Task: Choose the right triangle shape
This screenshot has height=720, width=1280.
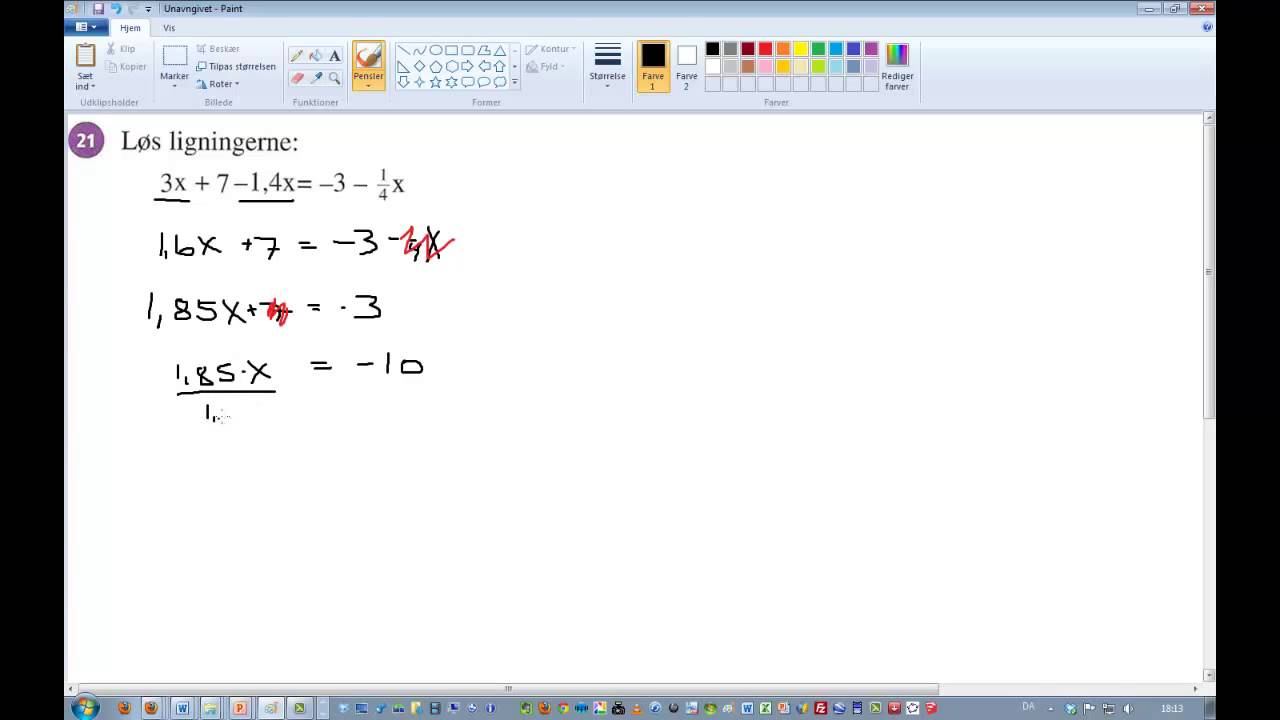Action: click(403, 66)
